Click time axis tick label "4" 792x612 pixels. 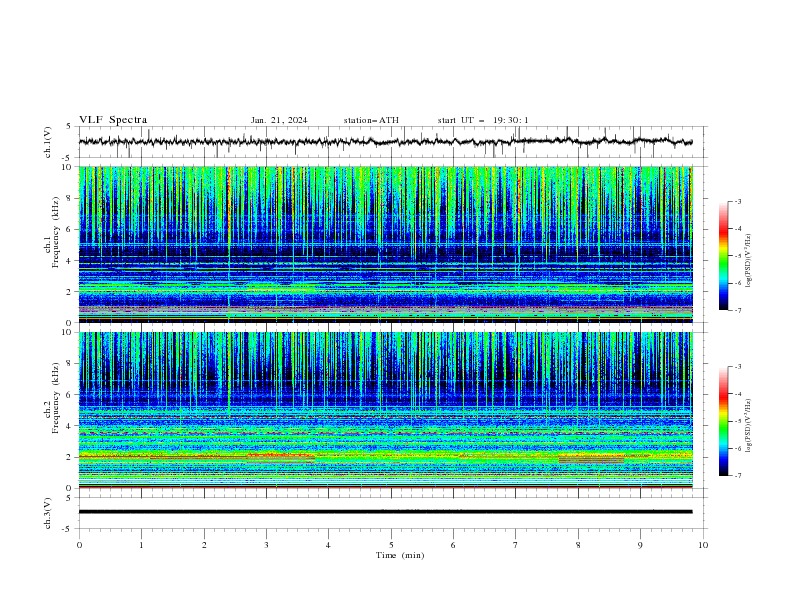(x=329, y=545)
